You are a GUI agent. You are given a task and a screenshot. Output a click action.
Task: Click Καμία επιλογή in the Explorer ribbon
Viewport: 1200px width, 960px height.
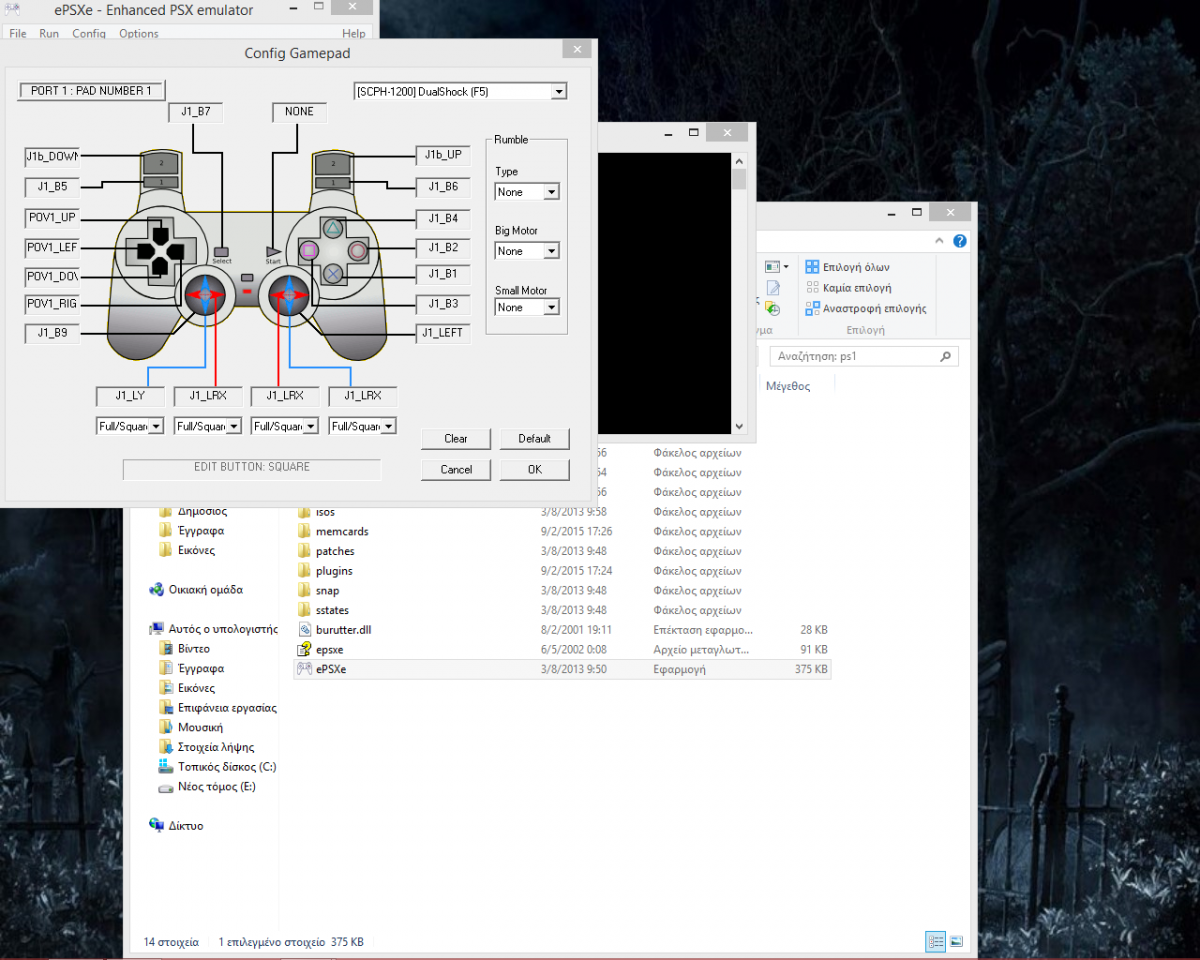848,288
